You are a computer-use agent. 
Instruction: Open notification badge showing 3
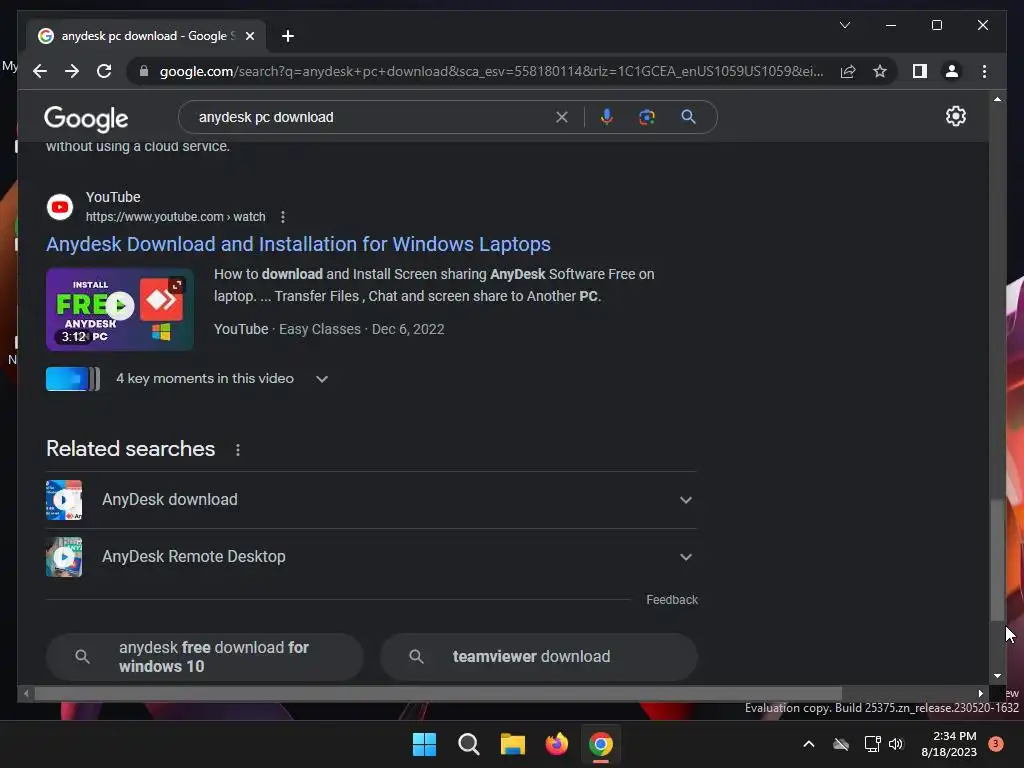(995, 744)
